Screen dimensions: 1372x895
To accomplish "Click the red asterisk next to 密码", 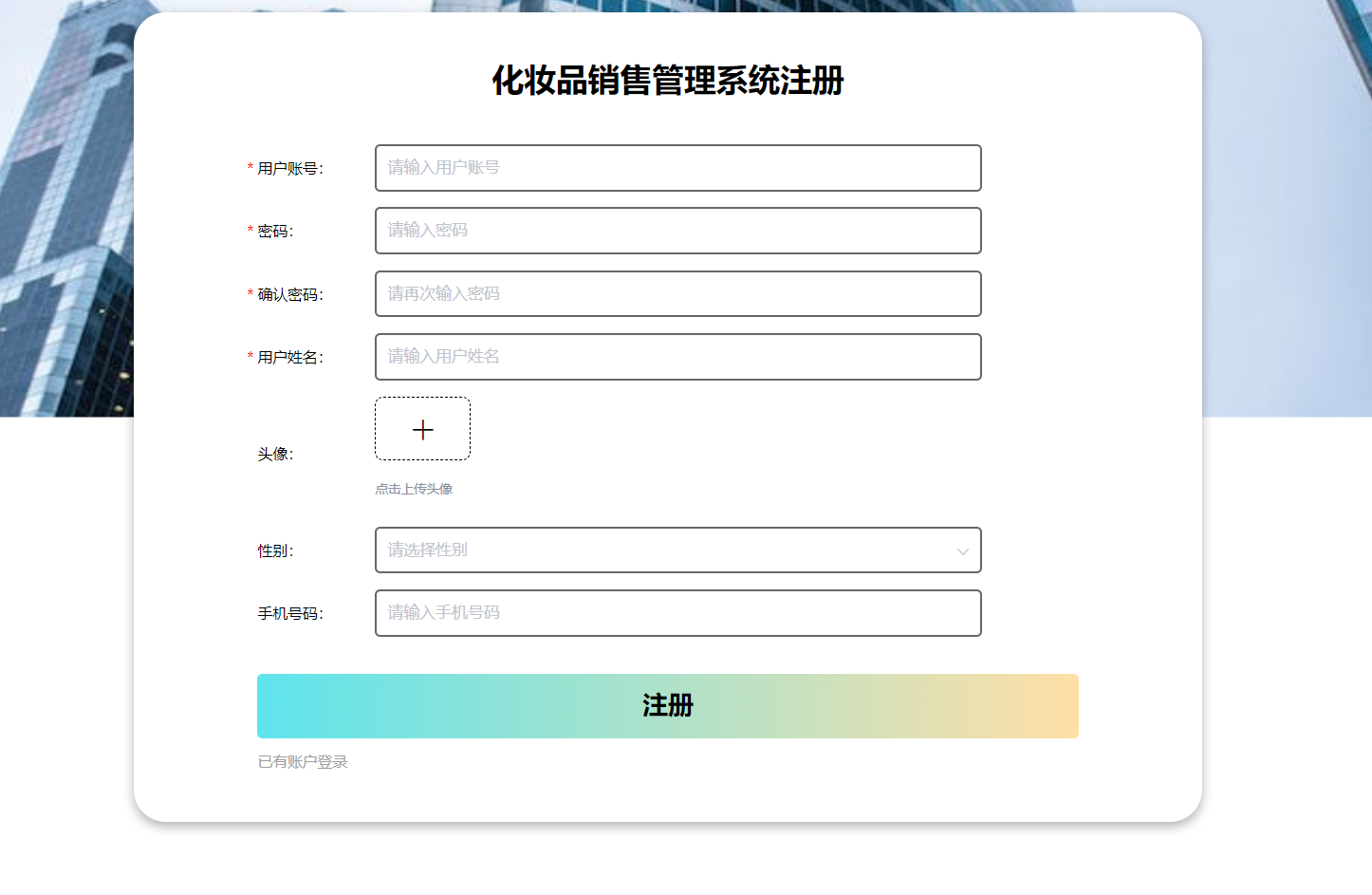I will tap(249, 231).
